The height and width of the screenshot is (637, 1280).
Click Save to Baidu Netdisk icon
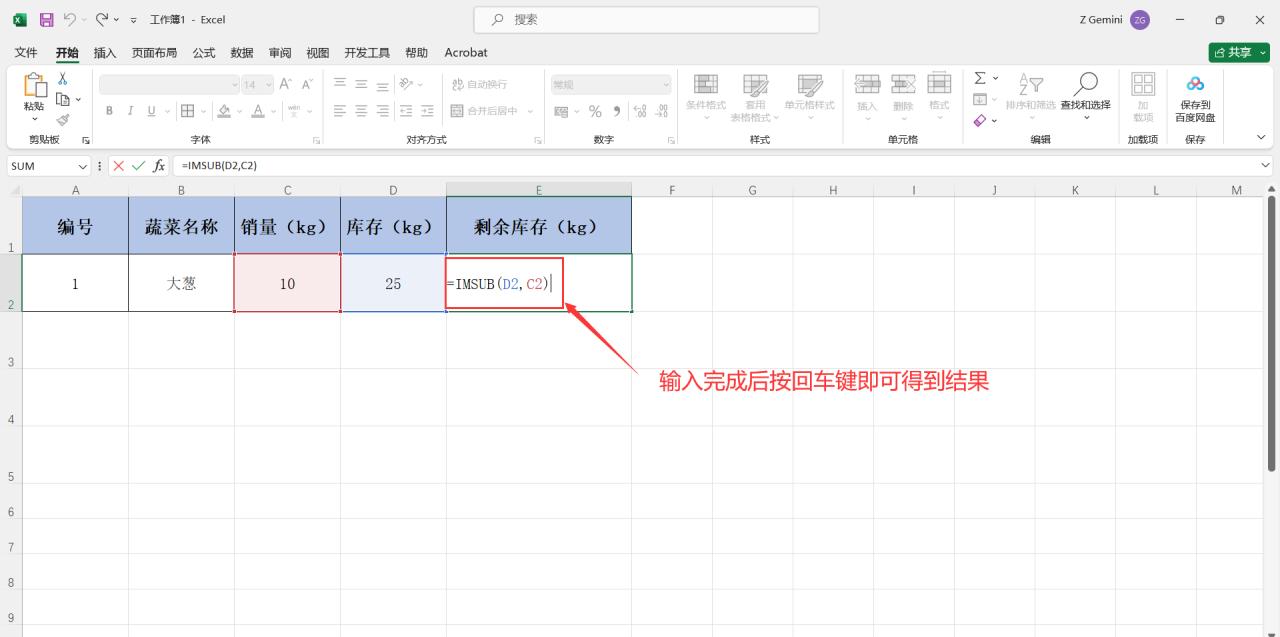(x=1195, y=84)
